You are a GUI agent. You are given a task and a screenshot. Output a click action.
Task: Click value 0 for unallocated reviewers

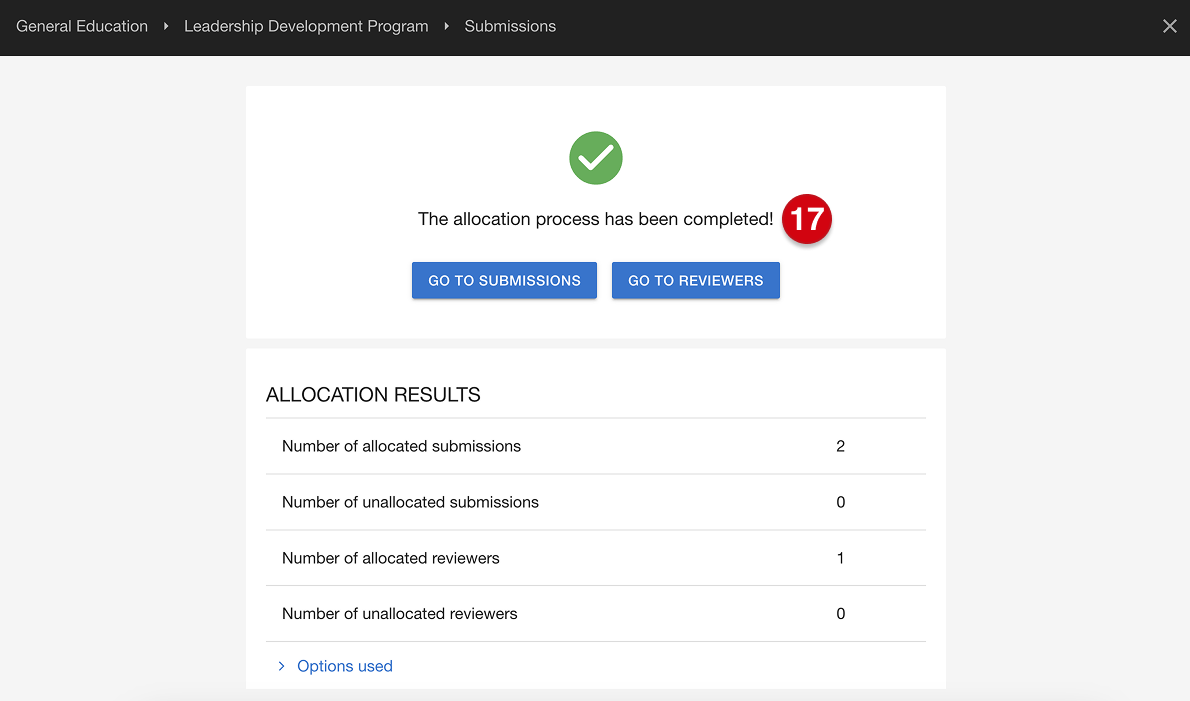(840, 614)
